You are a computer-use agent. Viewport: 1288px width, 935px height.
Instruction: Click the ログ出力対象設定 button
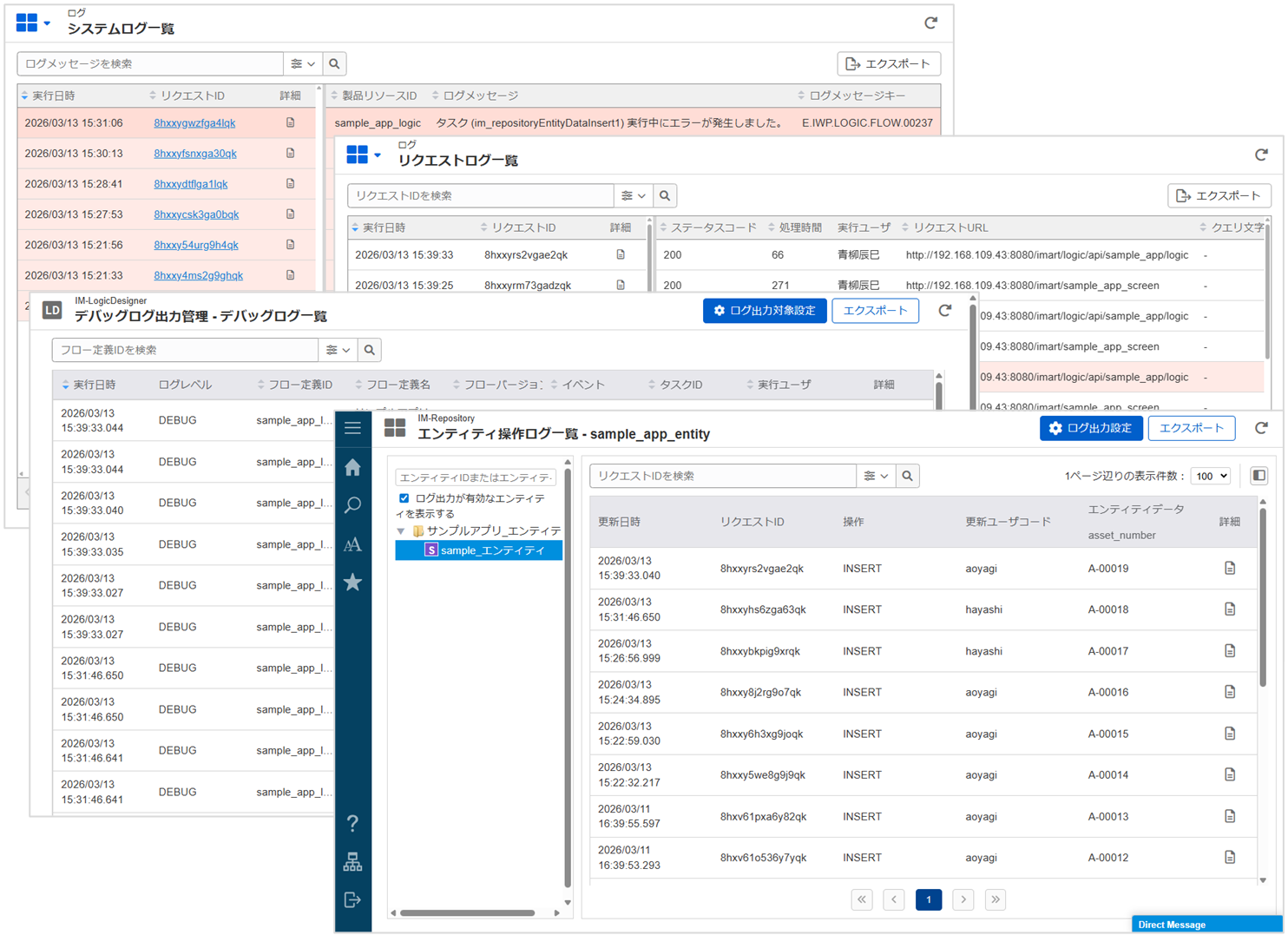point(764,311)
